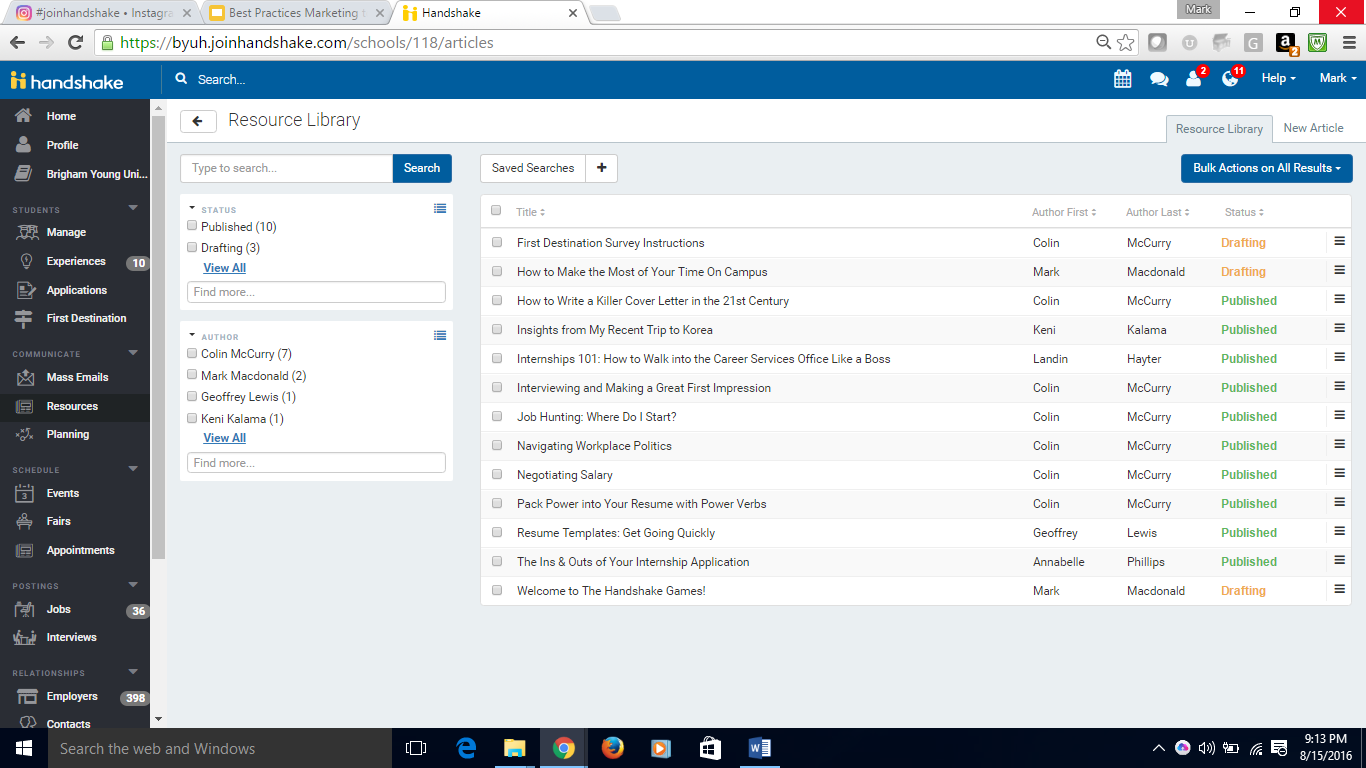Open the user requests icon with badge 2
This screenshot has height=768, width=1366.
(x=1195, y=78)
